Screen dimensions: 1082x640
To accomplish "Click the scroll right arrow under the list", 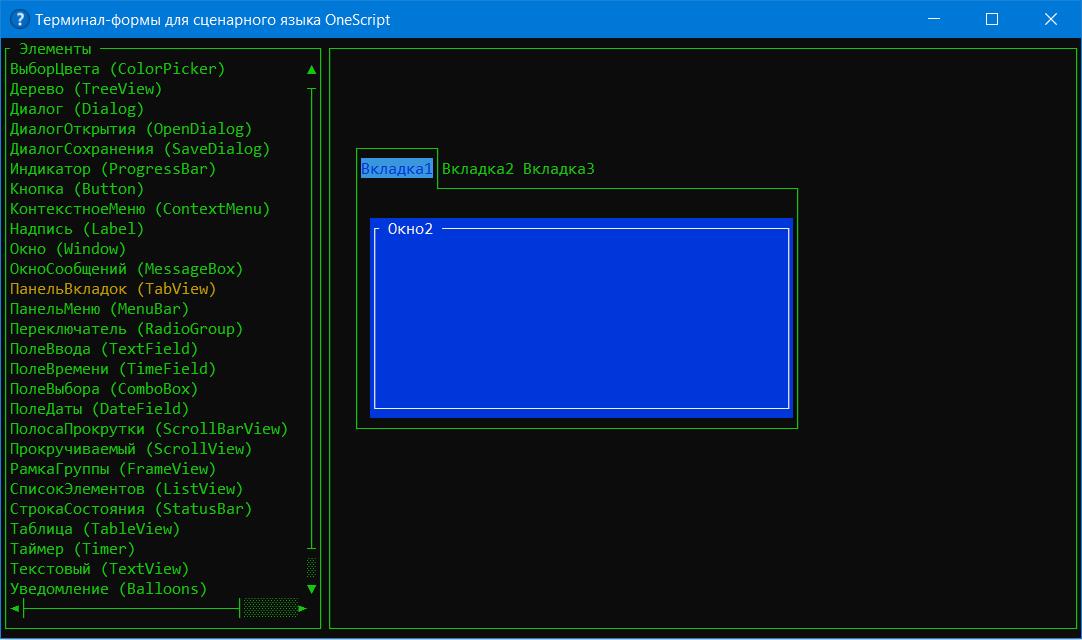I will click(x=303, y=608).
